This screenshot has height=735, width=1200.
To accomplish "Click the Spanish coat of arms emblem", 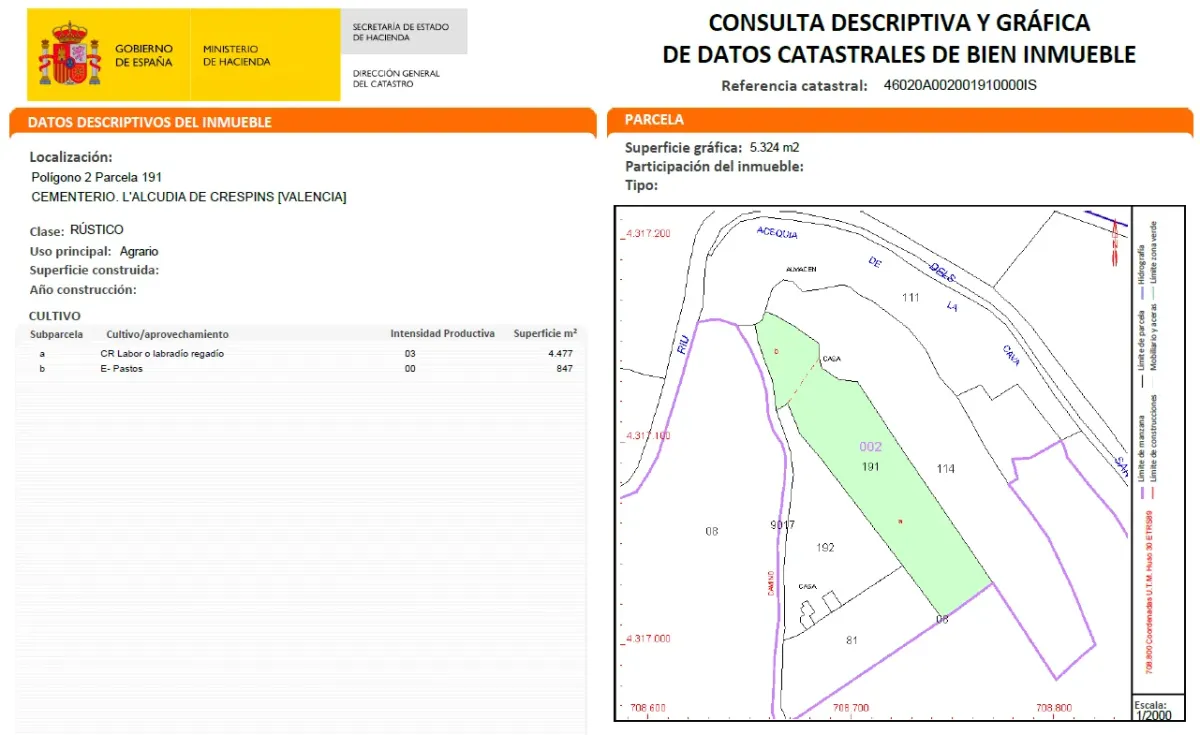I will (69, 55).
